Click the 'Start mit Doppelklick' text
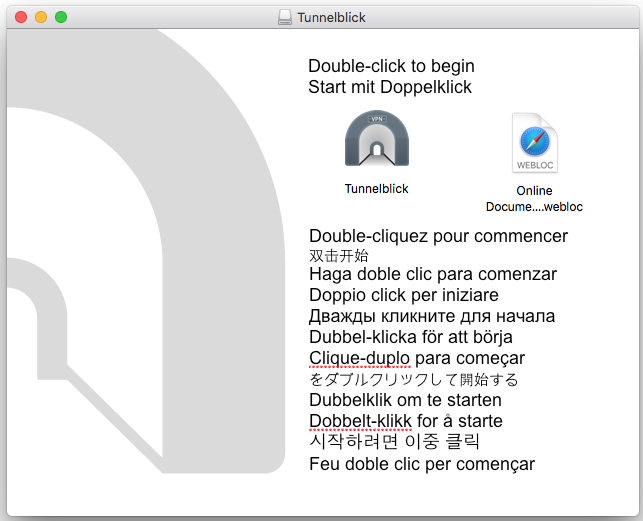 (x=390, y=87)
